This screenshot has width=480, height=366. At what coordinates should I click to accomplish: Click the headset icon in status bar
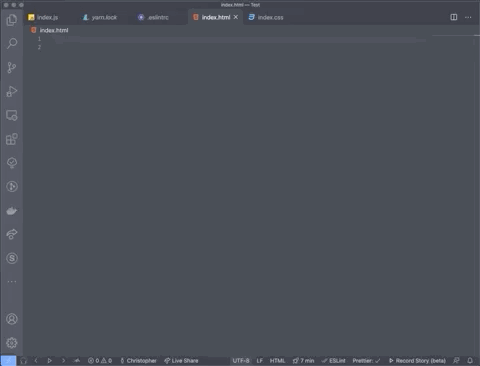(x=23, y=361)
